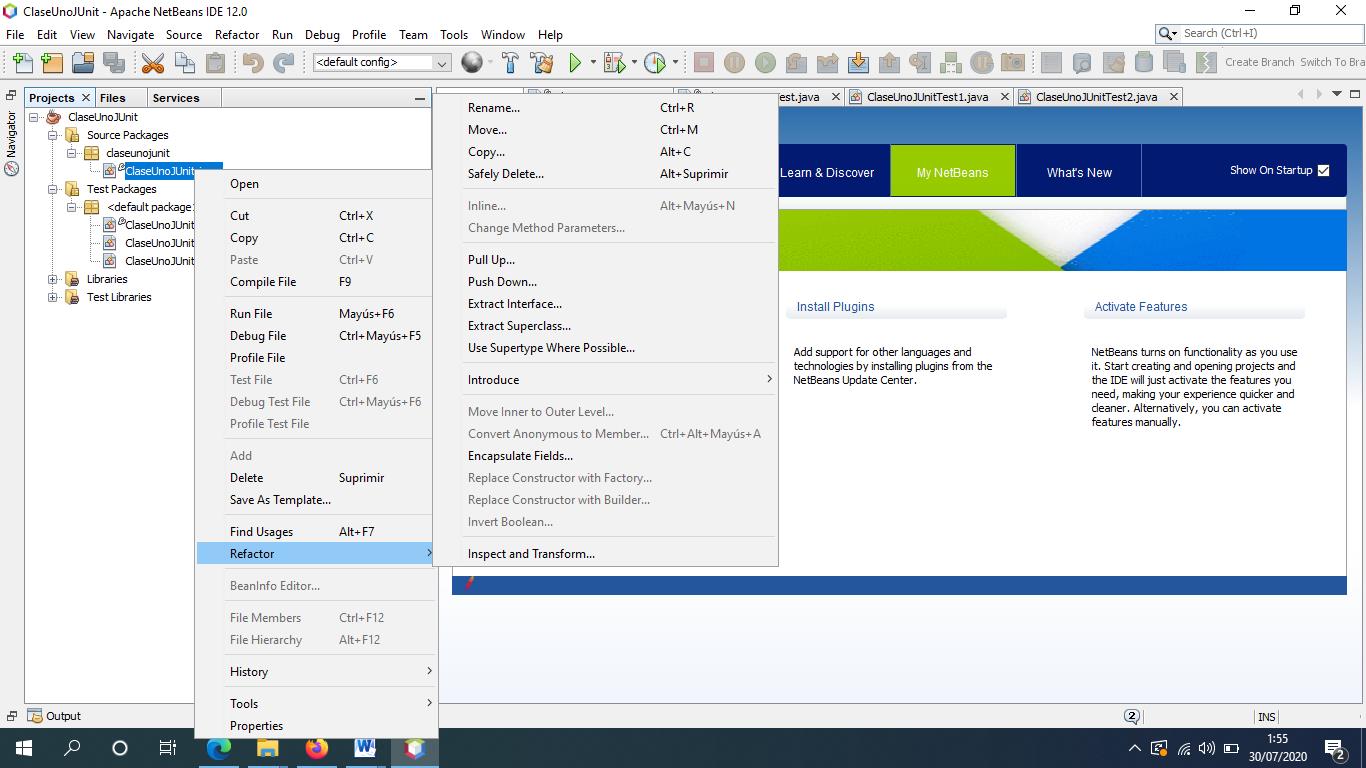Open Word from the Windows taskbar
Viewport: 1366px width, 768px height.
point(365,747)
